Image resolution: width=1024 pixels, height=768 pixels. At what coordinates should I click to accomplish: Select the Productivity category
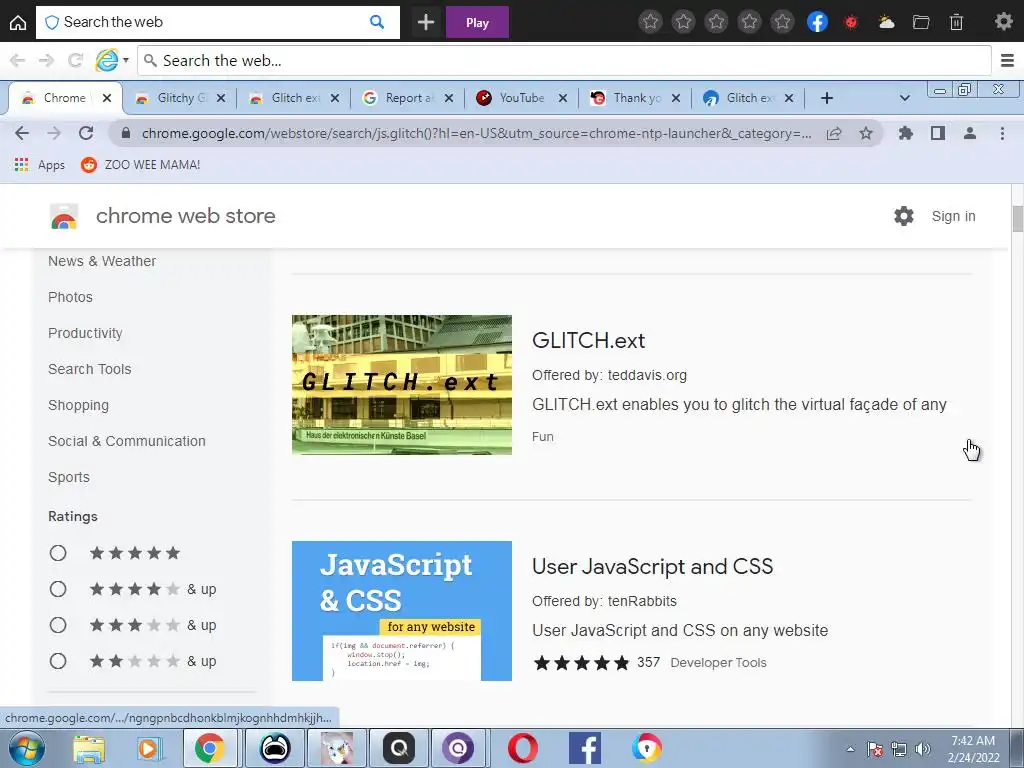(x=86, y=333)
